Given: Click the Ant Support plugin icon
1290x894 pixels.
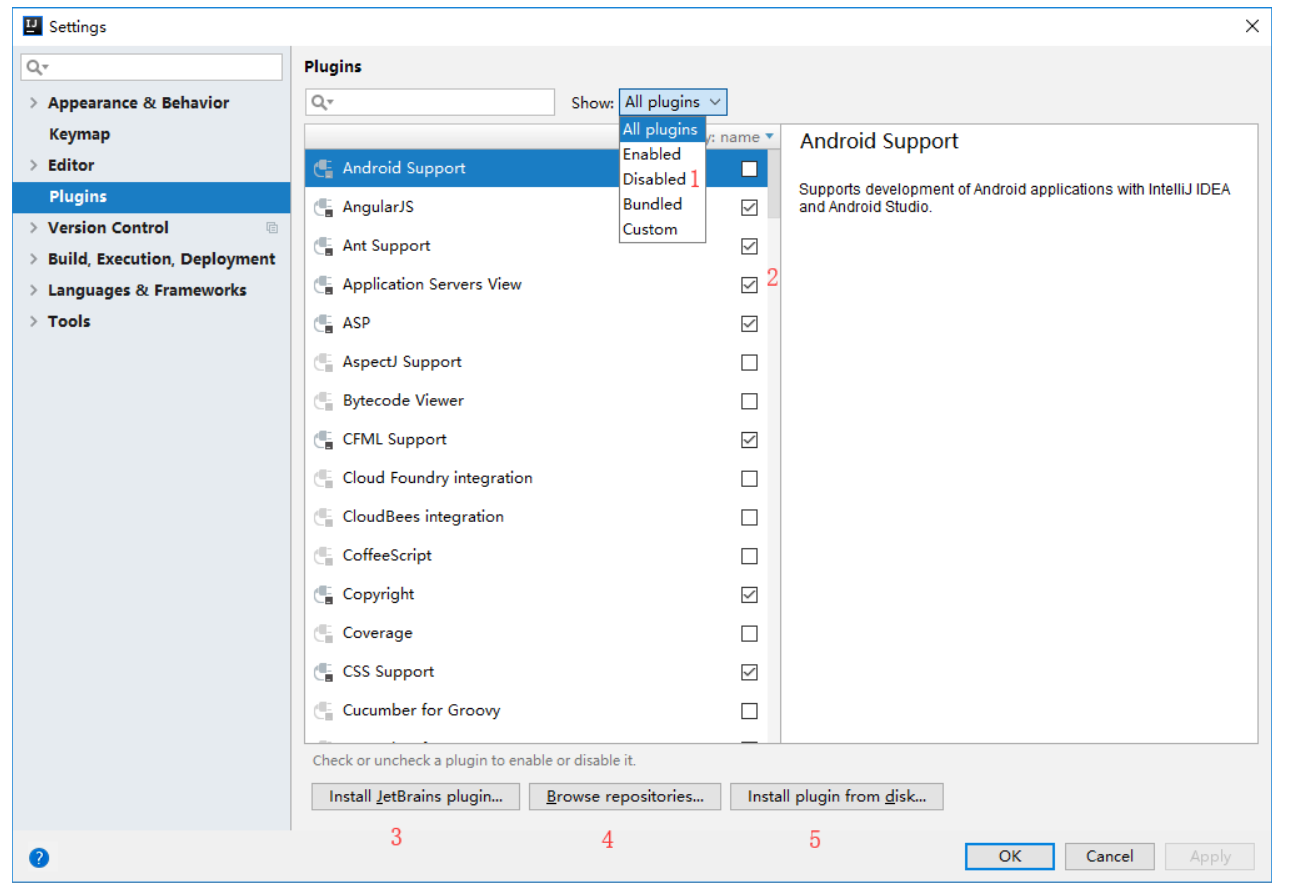Looking at the screenshot, I should 323,246.
